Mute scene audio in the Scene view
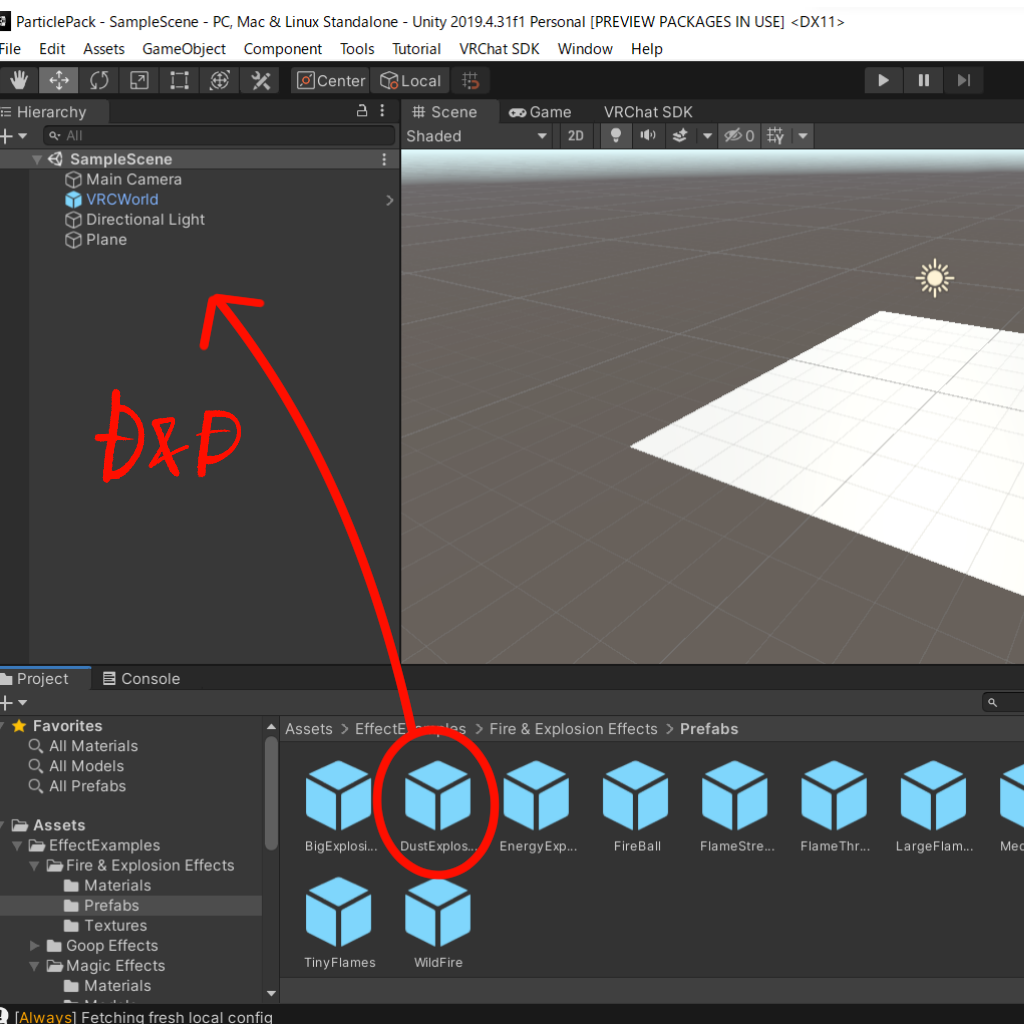This screenshot has width=1024, height=1024. [x=647, y=136]
